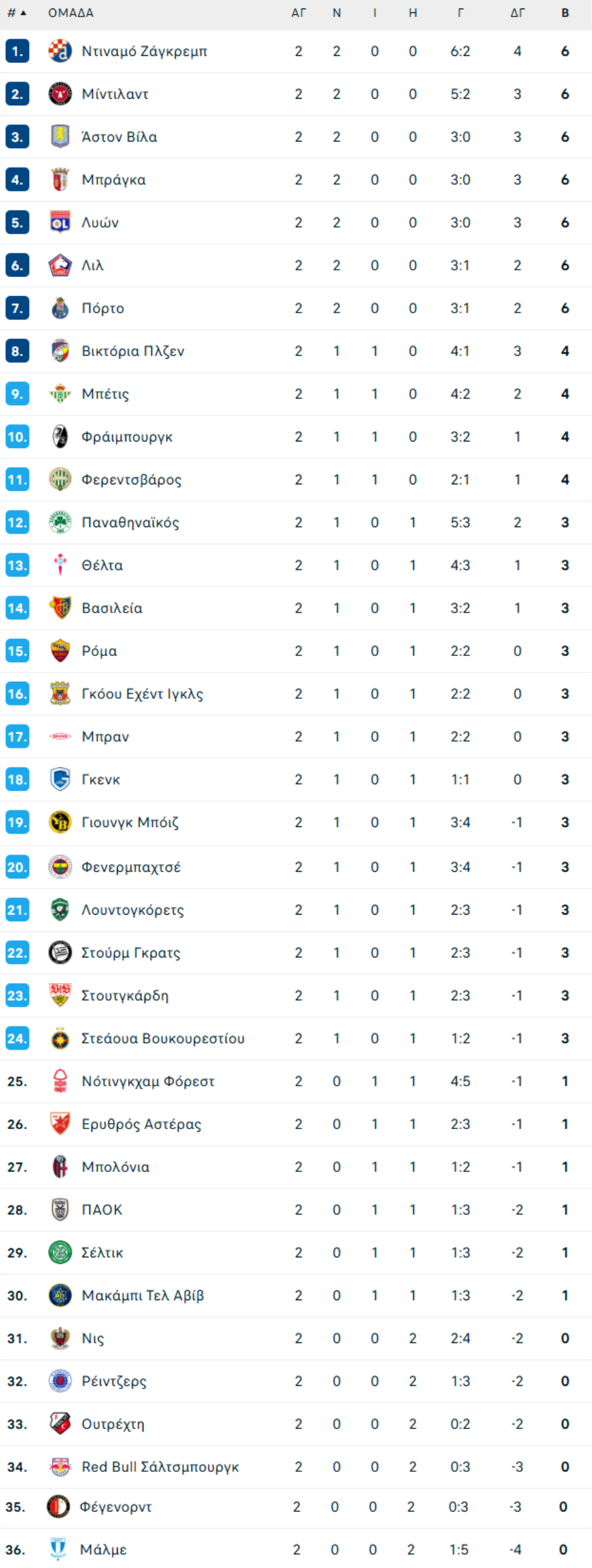
Task: Sort by the ΟΜΑΔΑ column header
Action: click(71, 13)
